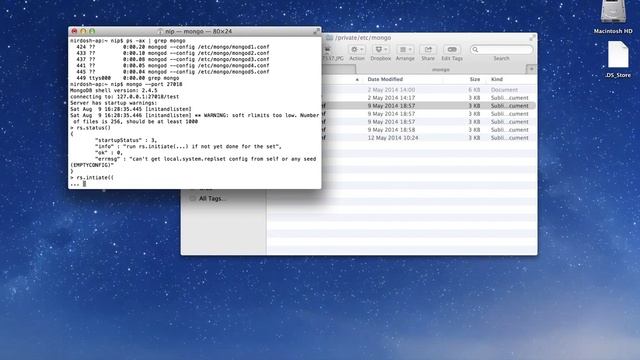Click the mongod2.conf process line in Terminal
The image size is (640, 360).
click(x=173, y=53)
